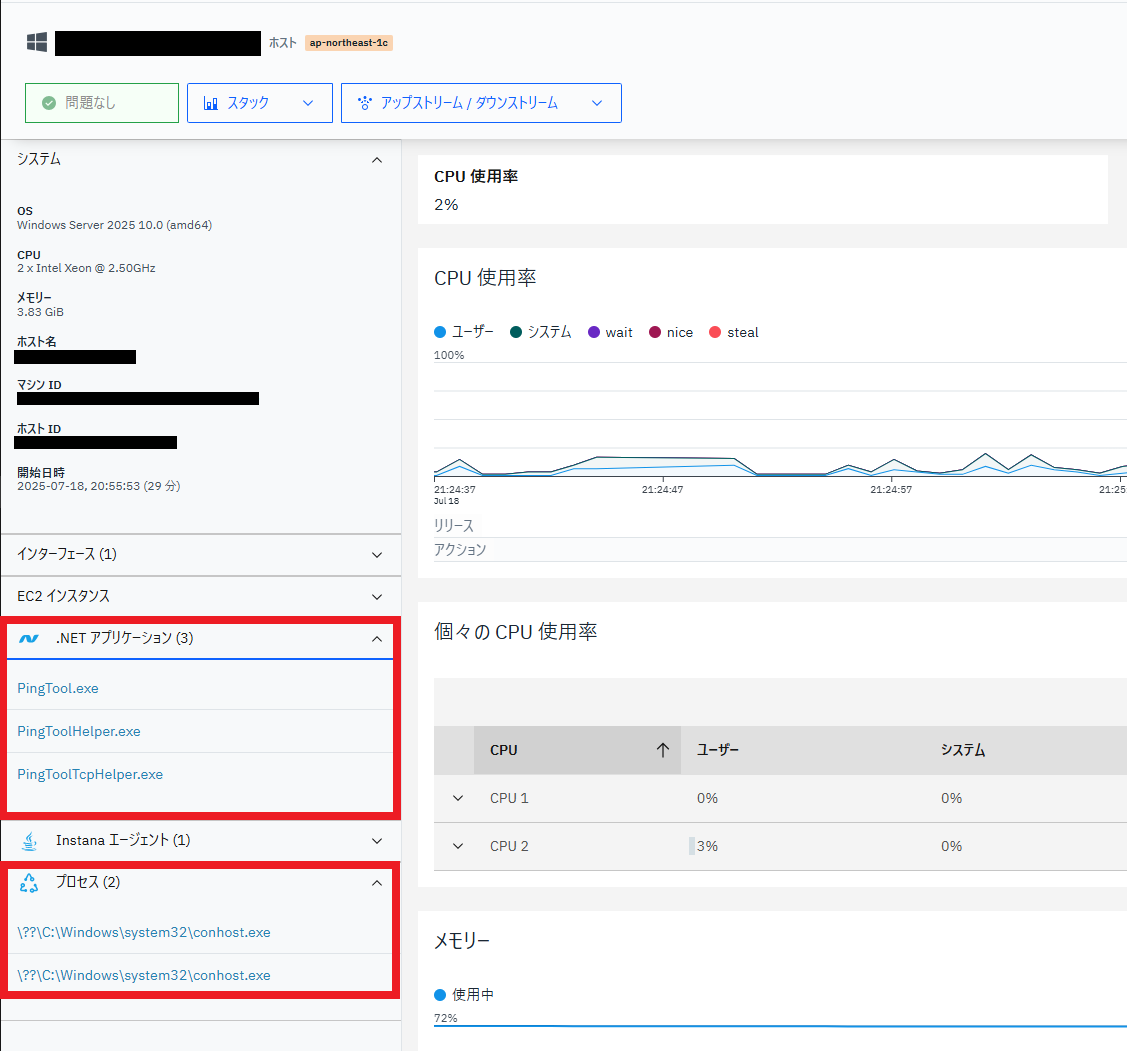
Task: Click the CPU column sort arrow
Action: [663, 751]
